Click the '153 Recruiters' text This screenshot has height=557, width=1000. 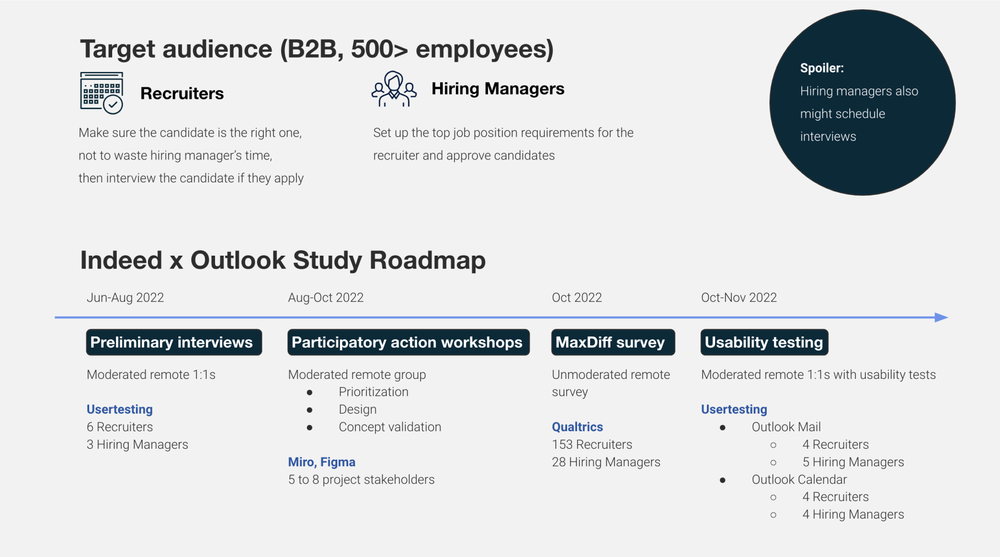(x=592, y=444)
